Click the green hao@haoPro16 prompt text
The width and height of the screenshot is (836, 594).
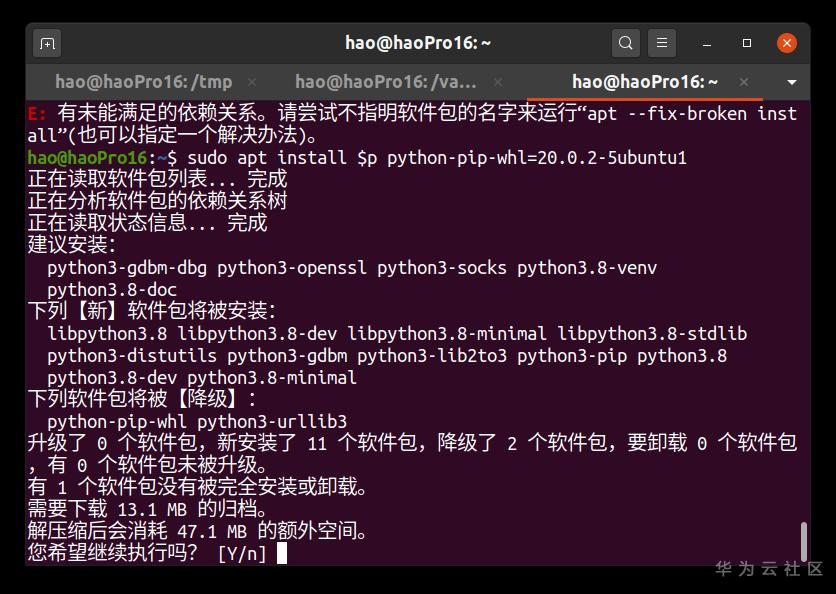[87, 158]
